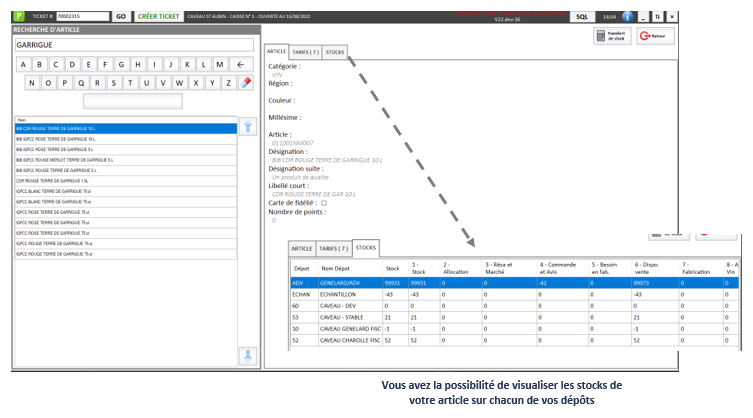753x418 pixels.
Task: Click the eraser icon to clear search
Action: click(246, 83)
